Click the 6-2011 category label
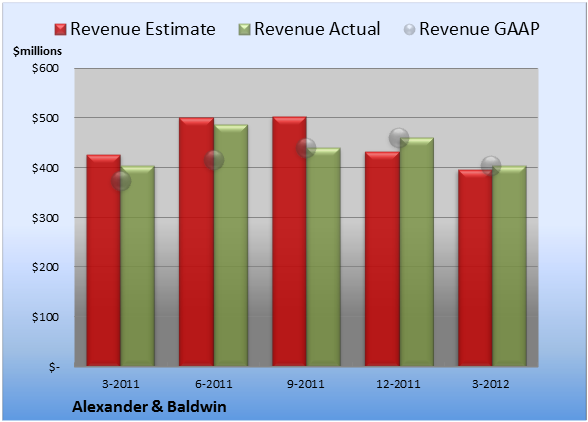588x422 pixels. coord(214,384)
